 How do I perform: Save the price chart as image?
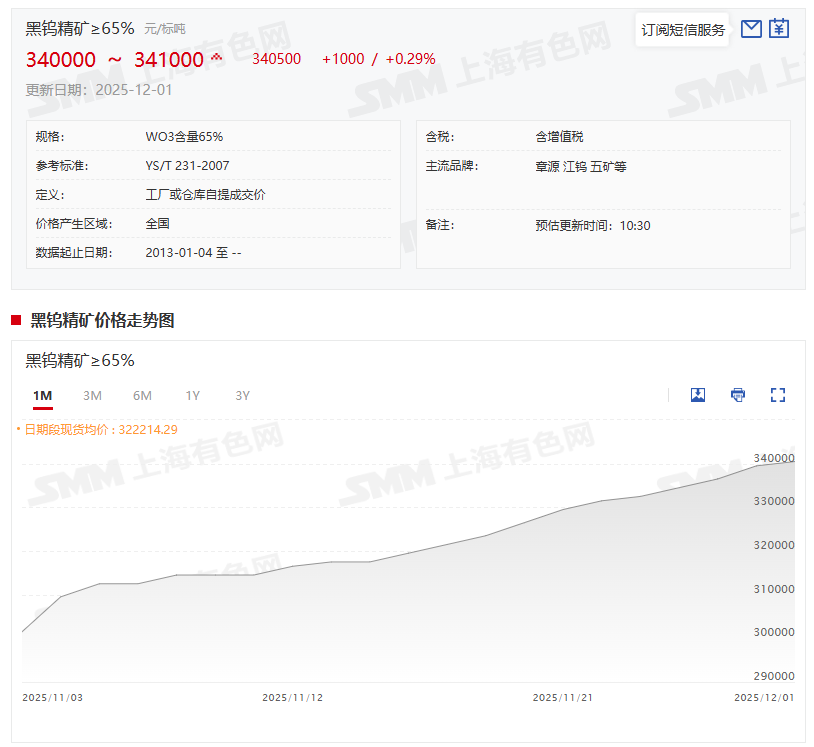[698, 395]
